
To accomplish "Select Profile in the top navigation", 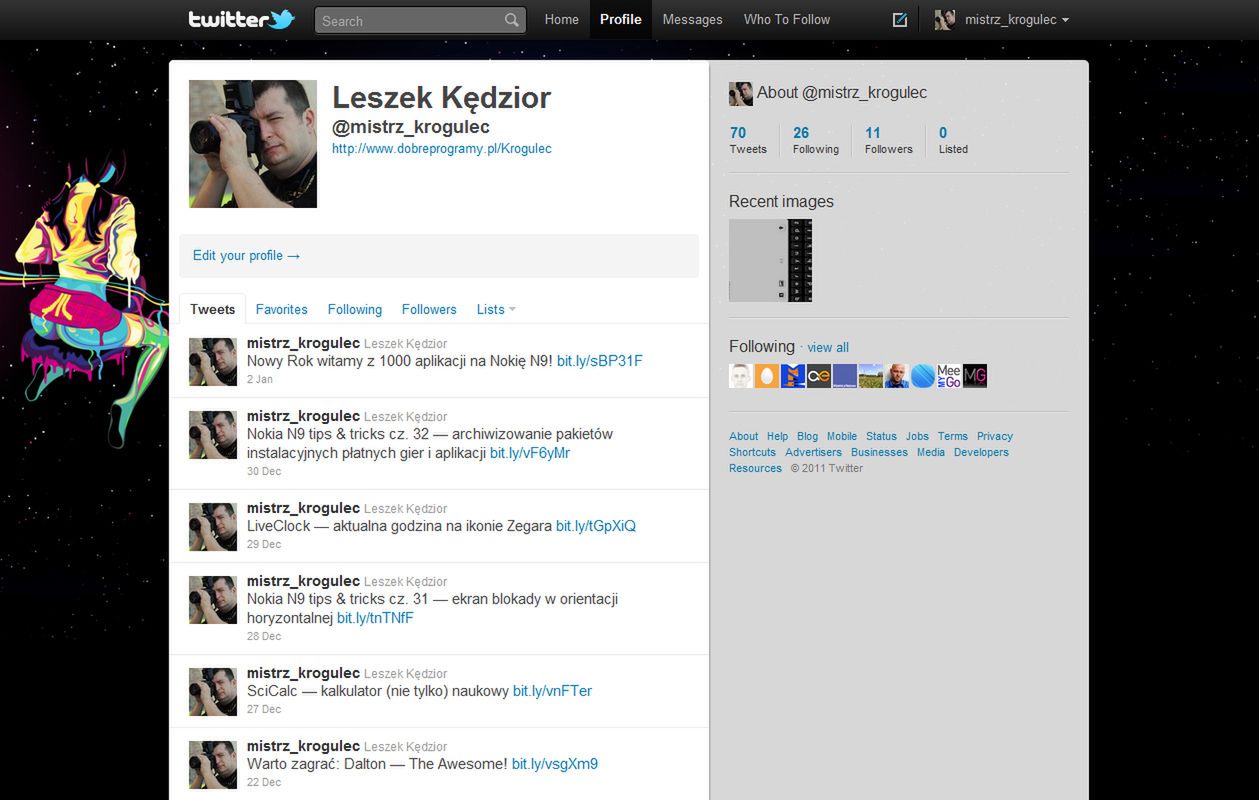I will (621, 19).
